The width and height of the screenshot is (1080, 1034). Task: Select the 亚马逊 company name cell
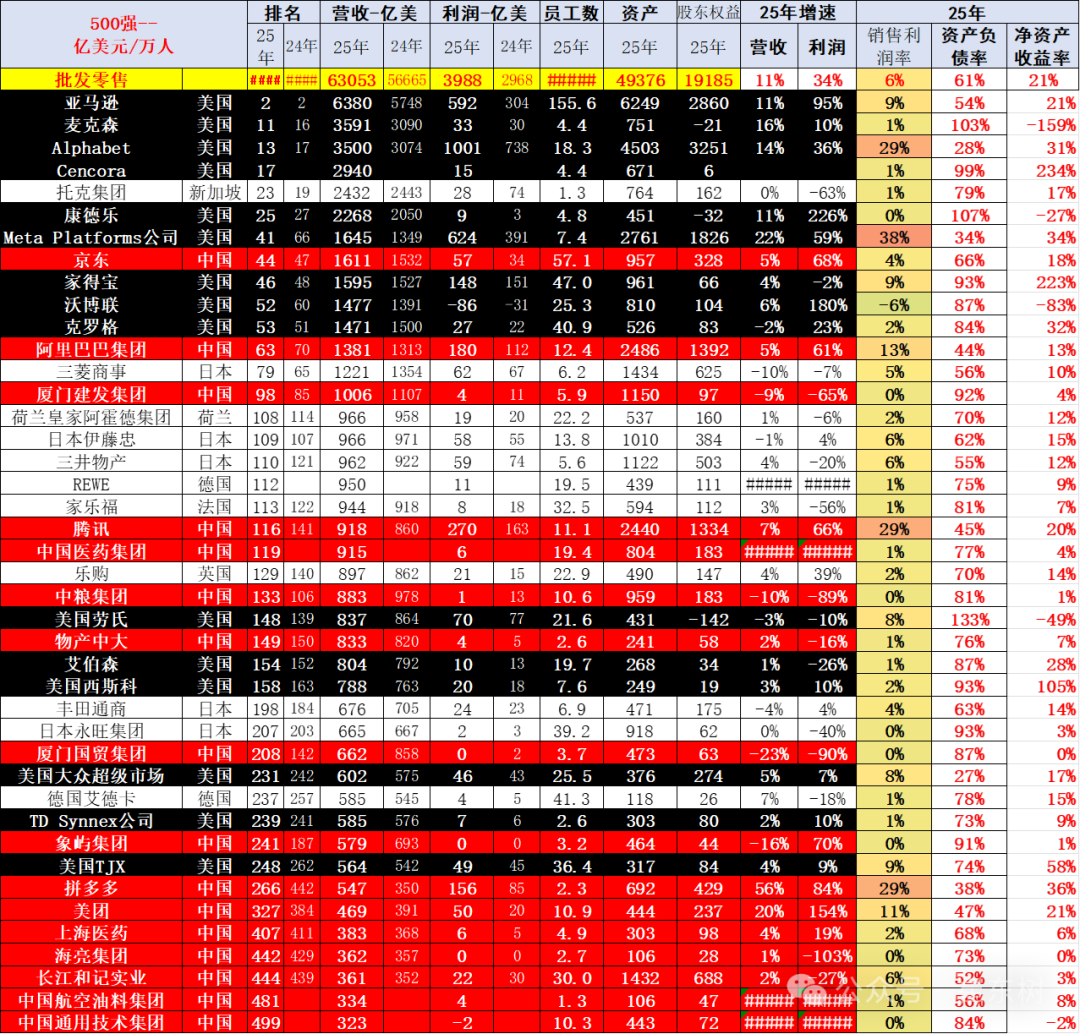pos(91,103)
